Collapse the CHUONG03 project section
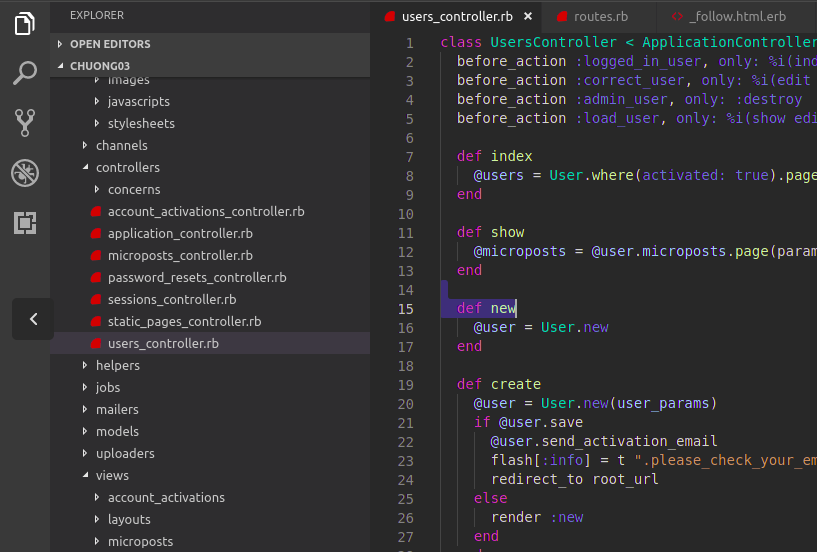817x552 pixels. [100, 66]
